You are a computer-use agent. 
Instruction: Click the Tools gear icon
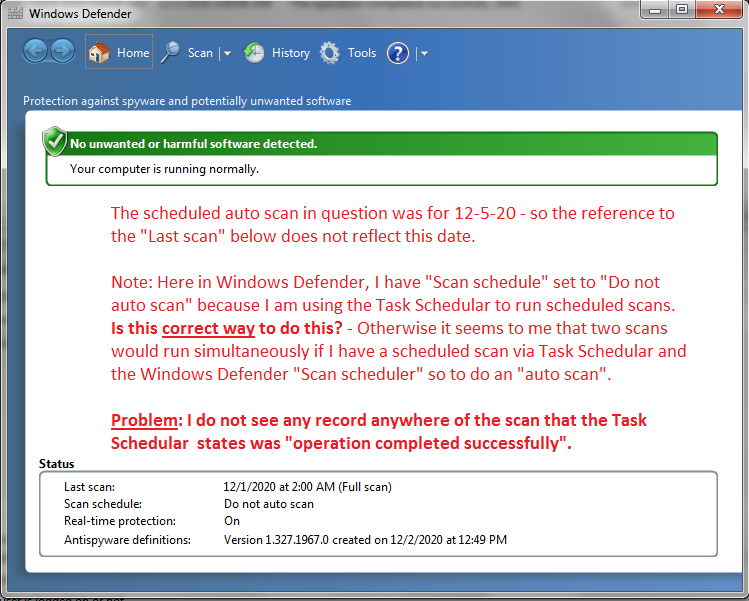[330, 53]
